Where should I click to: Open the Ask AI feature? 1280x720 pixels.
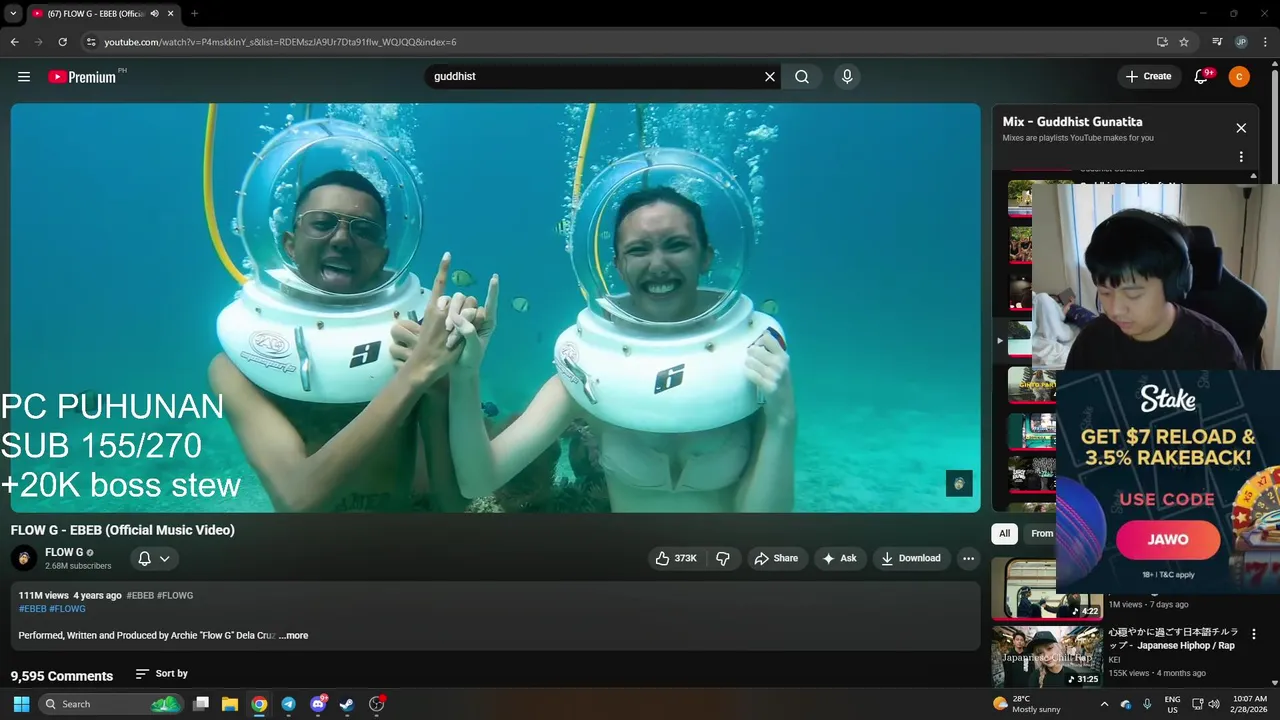pos(840,558)
